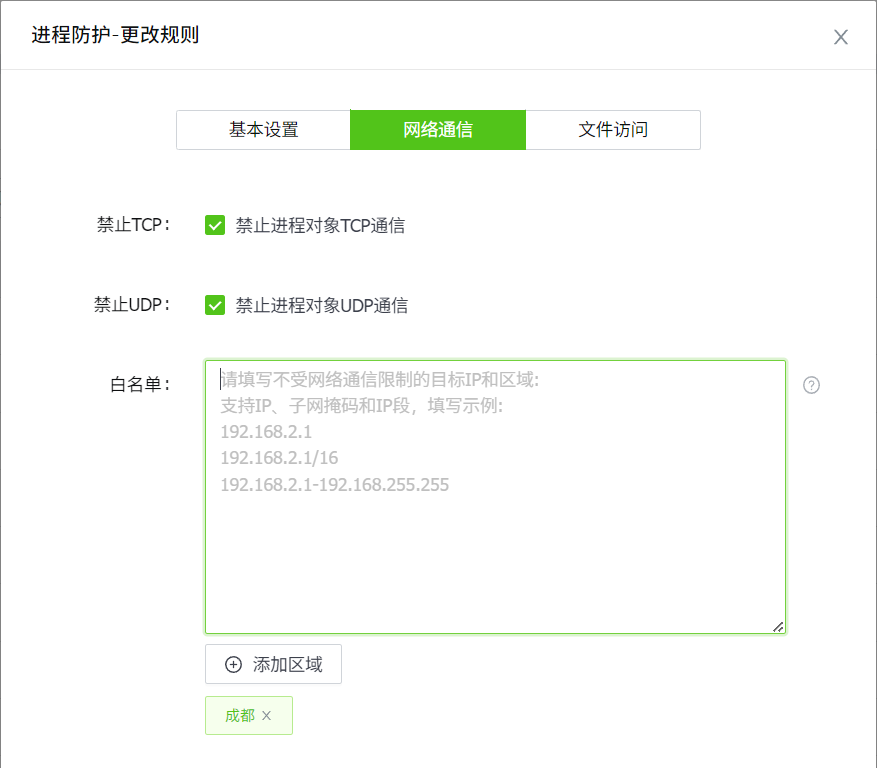Close the 进程防护-更改规则 dialog
This screenshot has height=768, width=877.
(x=841, y=37)
